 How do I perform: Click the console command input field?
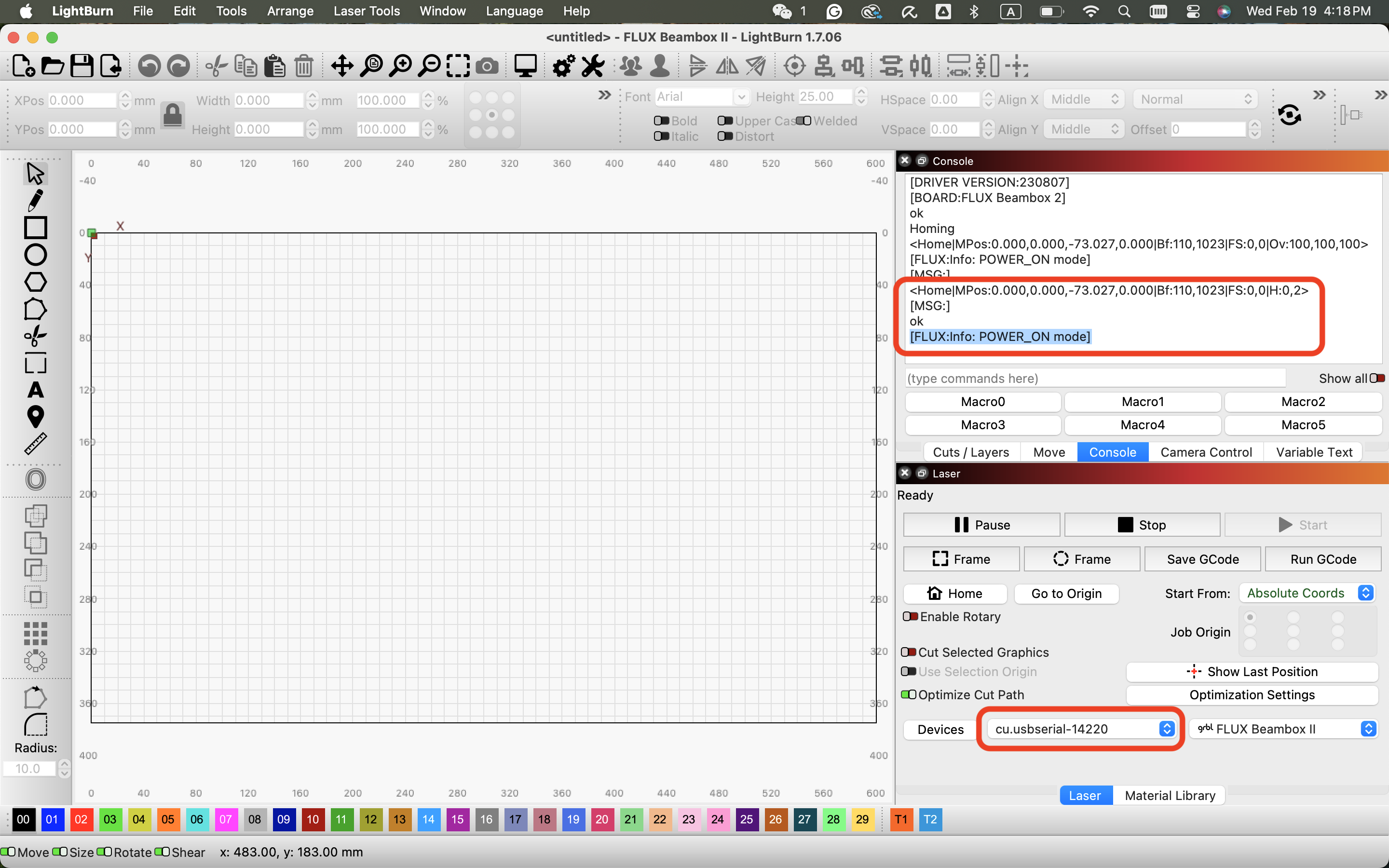coord(1094,379)
